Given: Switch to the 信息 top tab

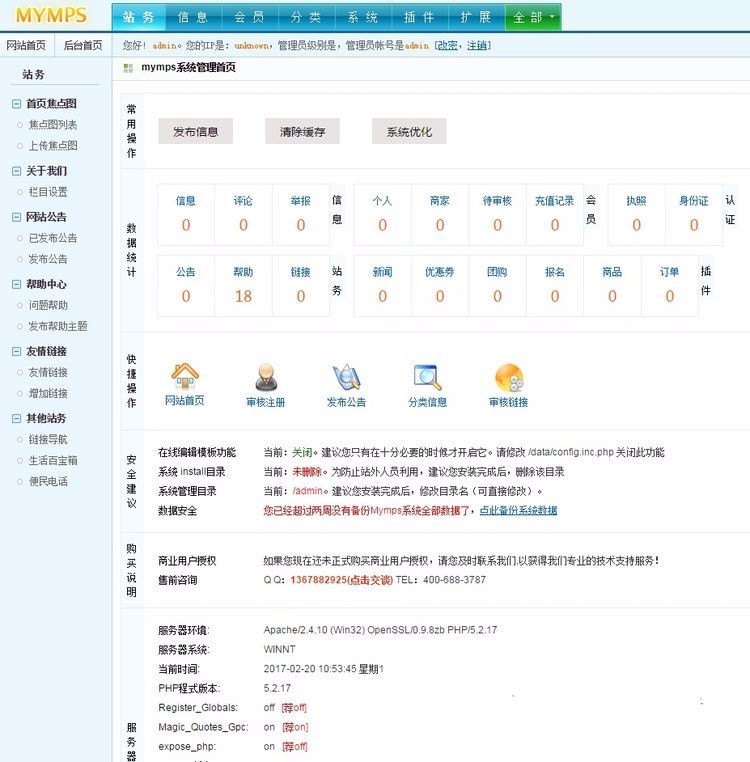Looking at the screenshot, I should 193,17.
